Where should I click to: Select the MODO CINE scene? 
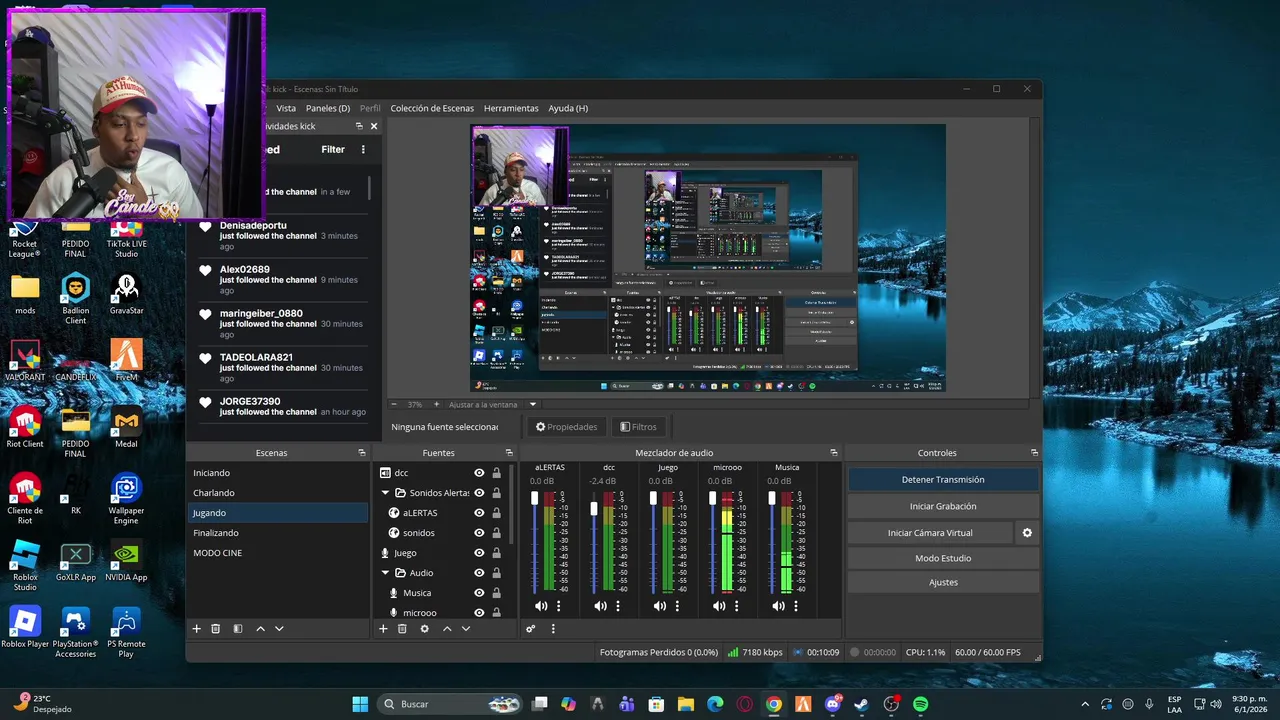(x=278, y=553)
